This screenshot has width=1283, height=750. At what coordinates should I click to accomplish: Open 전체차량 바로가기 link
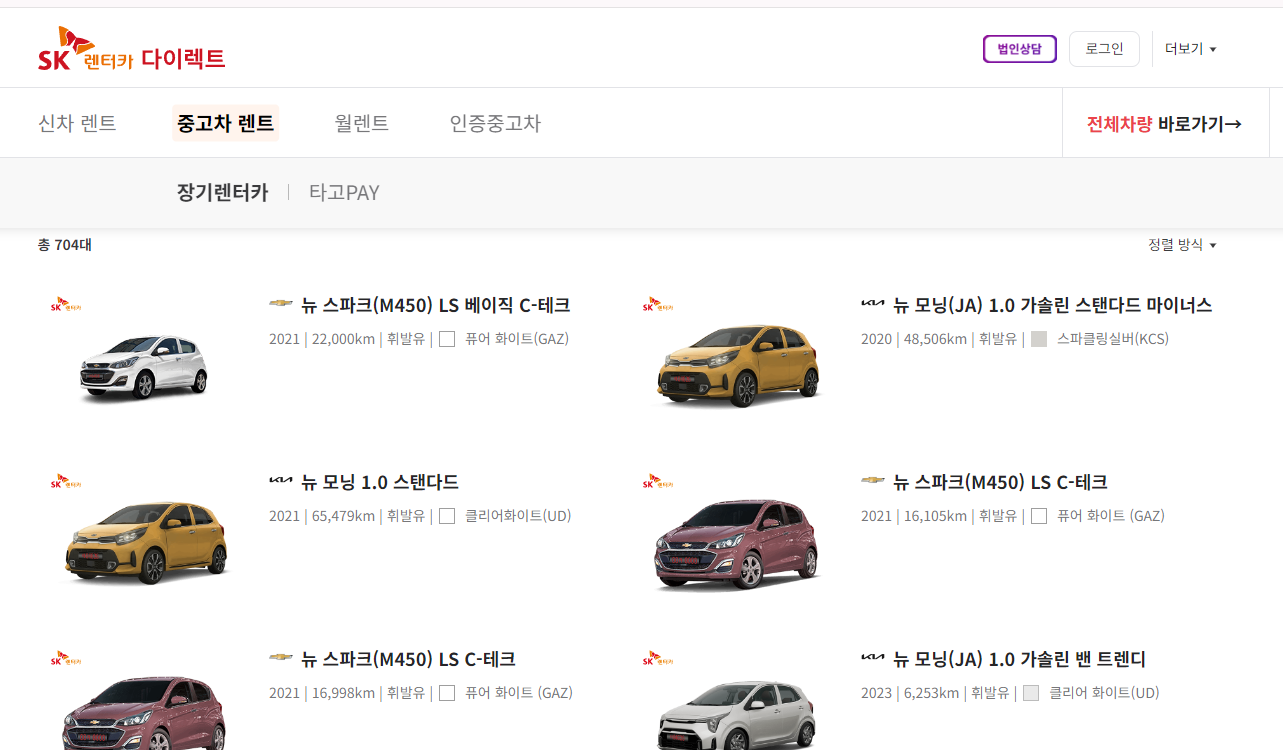click(x=1164, y=124)
